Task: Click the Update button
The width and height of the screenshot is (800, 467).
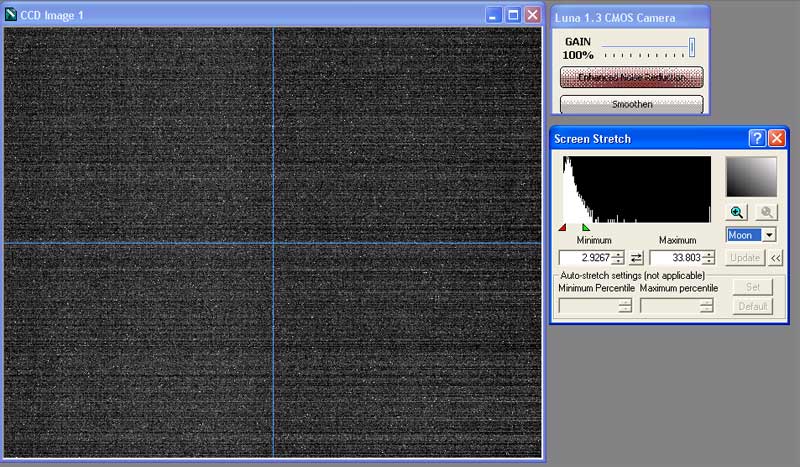Action: click(745, 258)
